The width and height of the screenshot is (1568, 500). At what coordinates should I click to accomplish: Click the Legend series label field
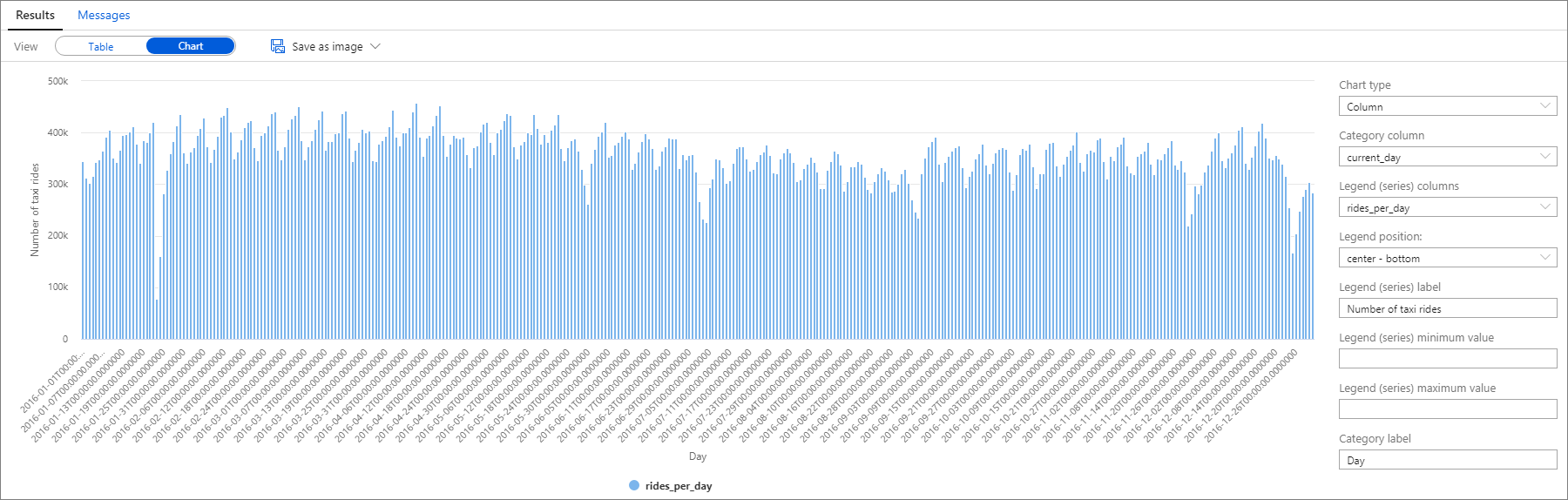click(1446, 308)
